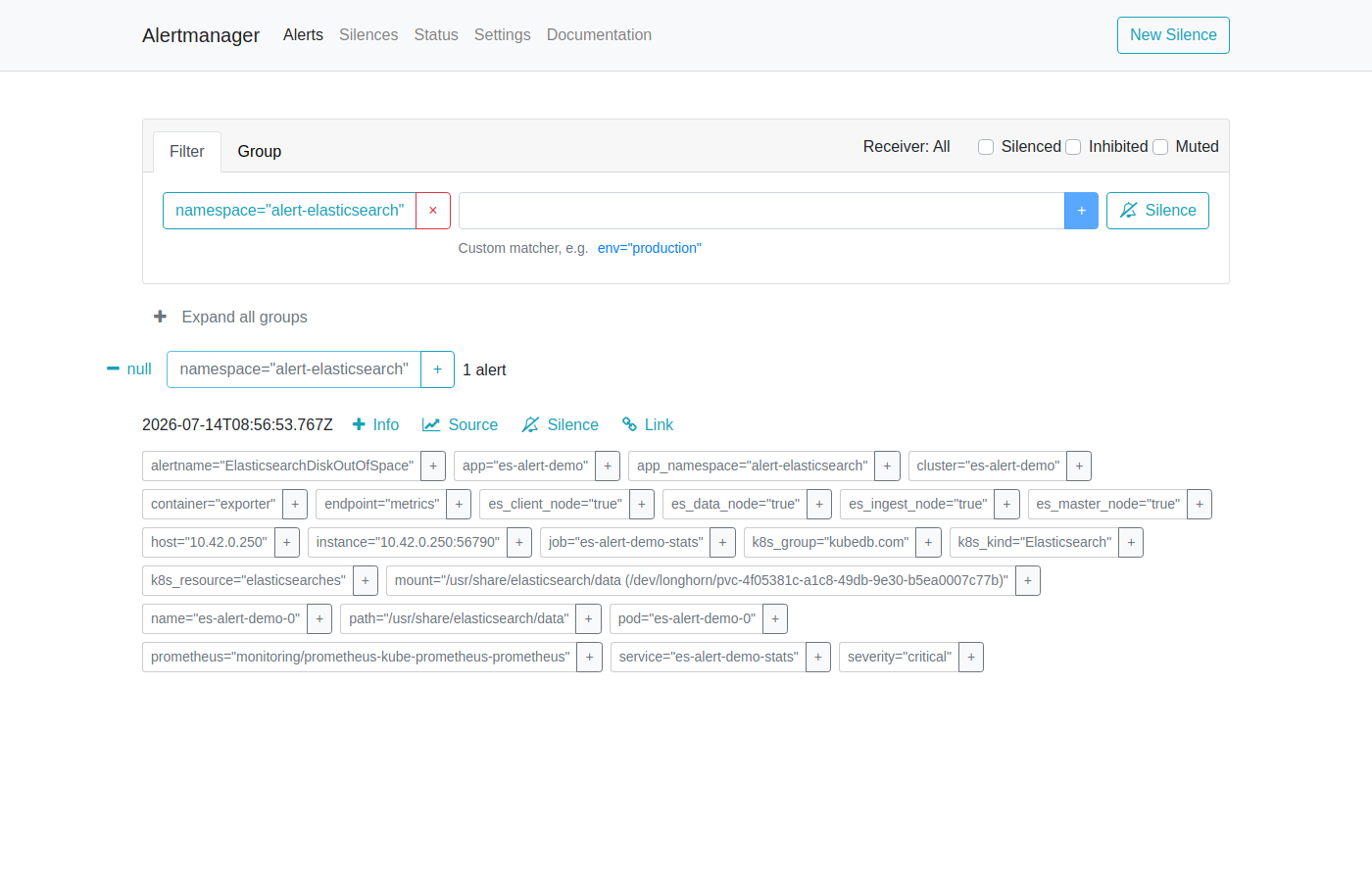Add the custom matcher with the blue plus

pos(1081,211)
